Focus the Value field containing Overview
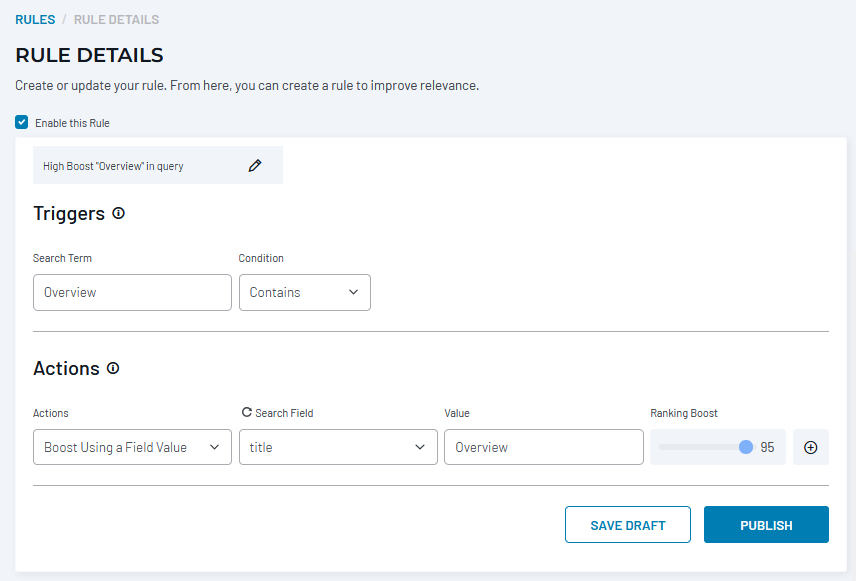856x581 pixels. click(544, 447)
